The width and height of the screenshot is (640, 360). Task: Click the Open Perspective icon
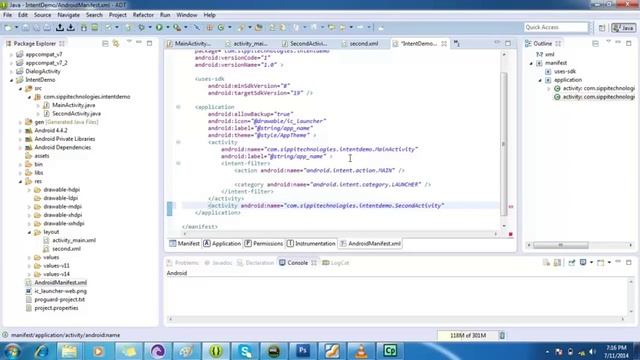pos(602,27)
